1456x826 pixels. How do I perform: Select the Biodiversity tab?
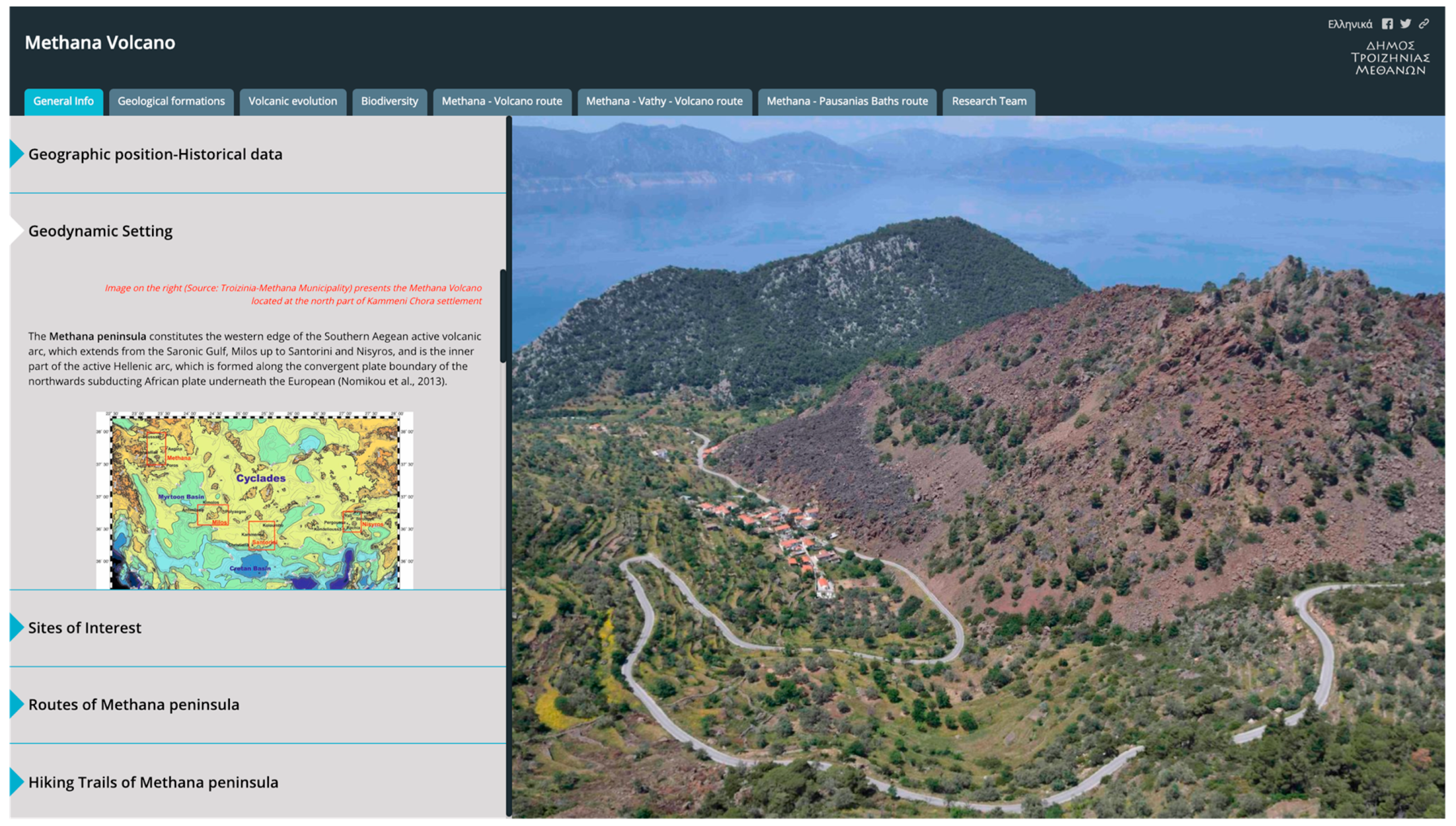coord(389,101)
